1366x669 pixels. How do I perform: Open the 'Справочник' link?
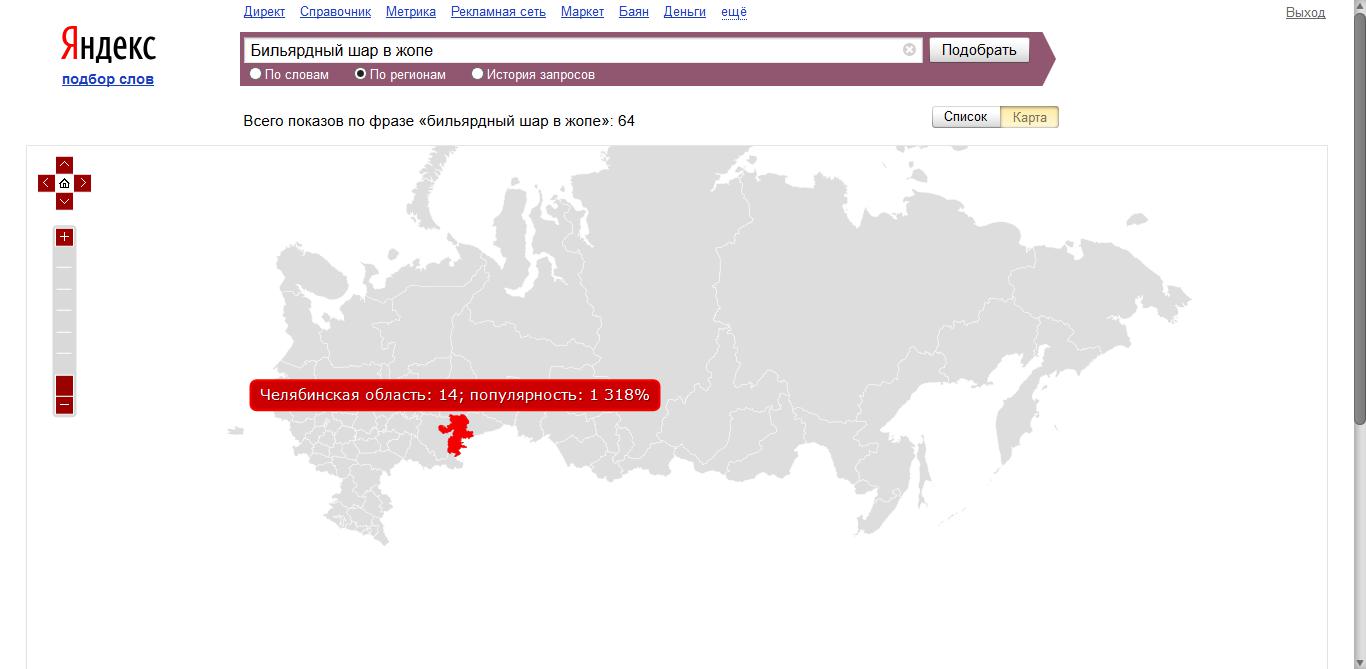pyautogui.click(x=335, y=12)
